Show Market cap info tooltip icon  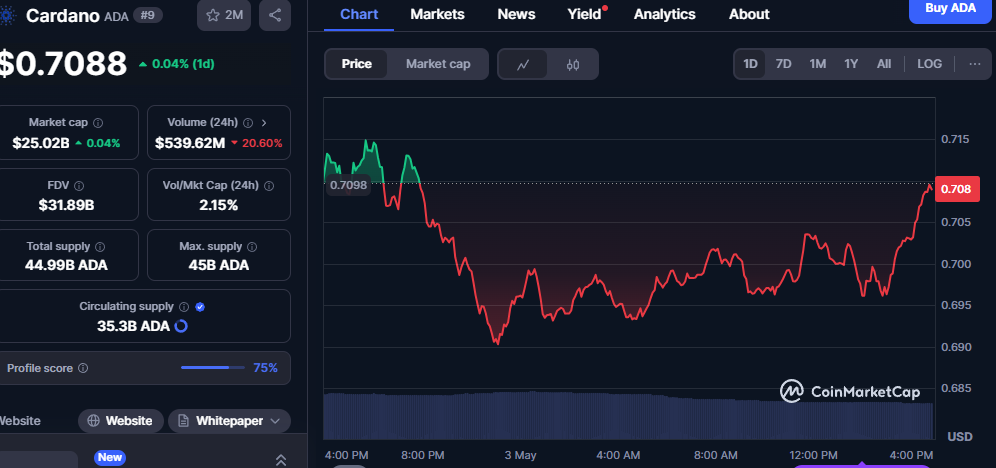pyautogui.click(x=98, y=123)
